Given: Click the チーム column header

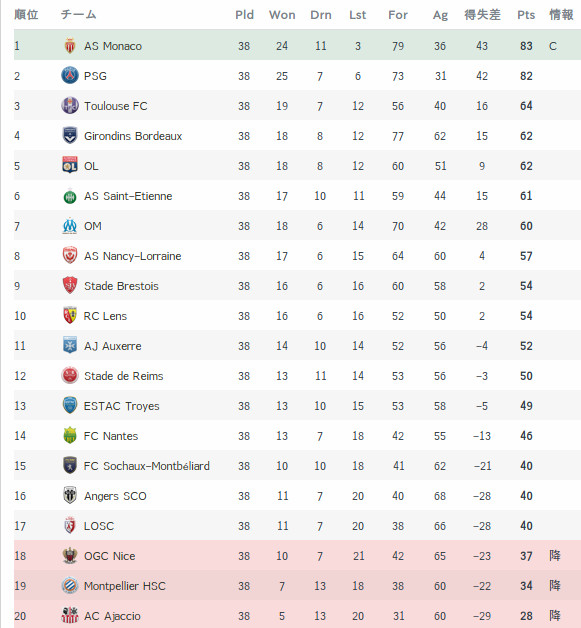Looking at the screenshot, I should click(78, 14).
